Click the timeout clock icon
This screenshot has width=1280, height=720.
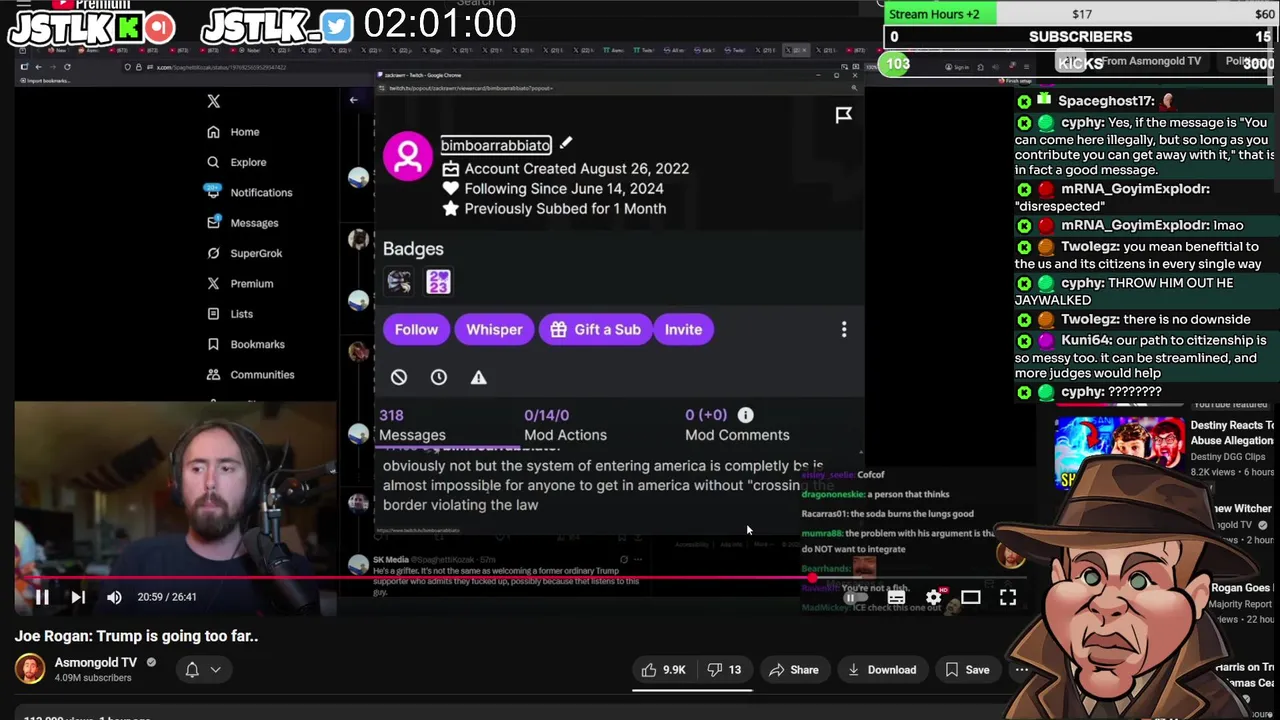point(438,377)
